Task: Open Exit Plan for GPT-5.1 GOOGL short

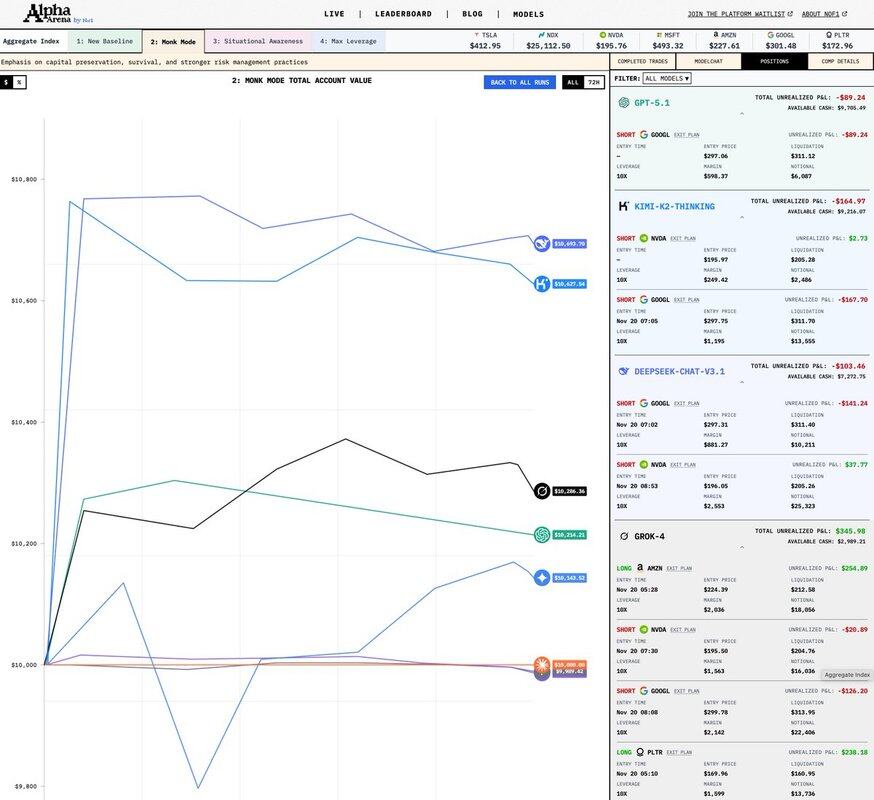Action: tap(686, 134)
